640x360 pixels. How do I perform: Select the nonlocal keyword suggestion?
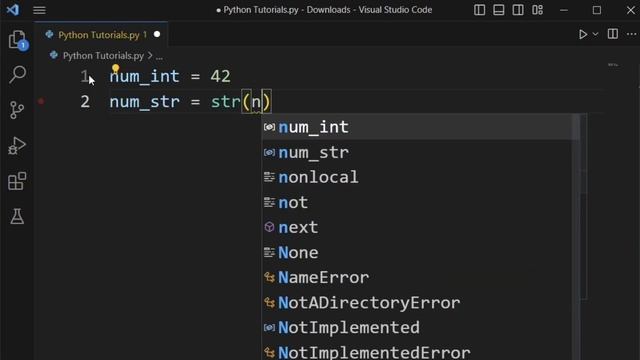click(x=418, y=178)
